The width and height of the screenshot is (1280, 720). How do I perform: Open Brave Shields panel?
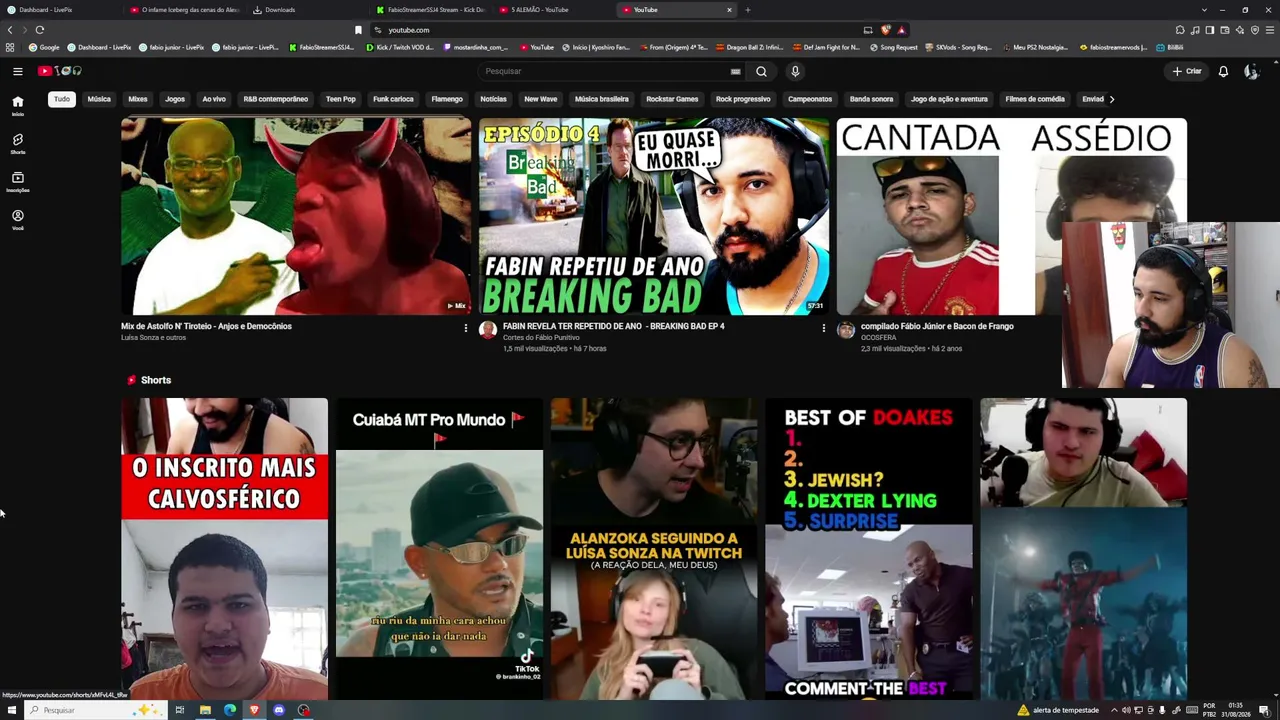[x=886, y=30]
